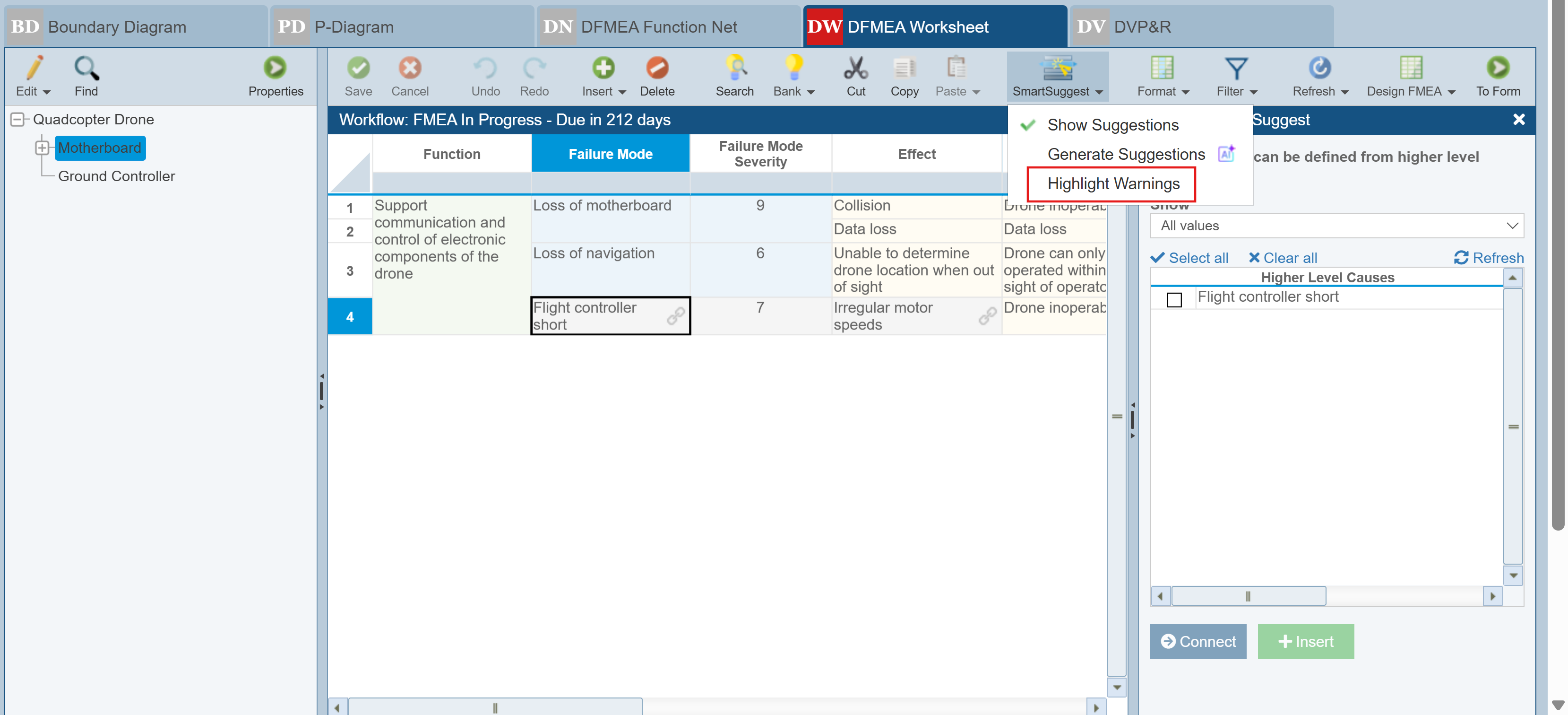Select the Ground Controller tree item

116,176
